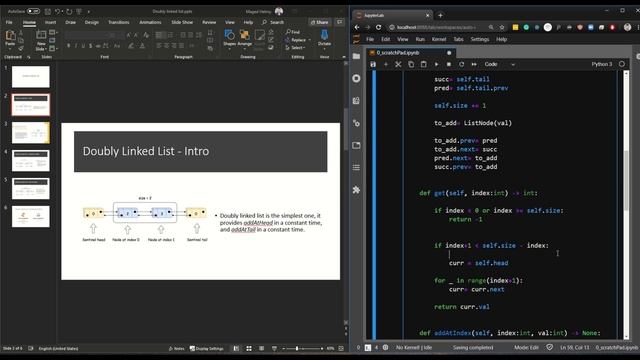The image size is (640, 360).
Task: Open table of contents sidebar icon
Action: pyautogui.click(x=356, y=167)
